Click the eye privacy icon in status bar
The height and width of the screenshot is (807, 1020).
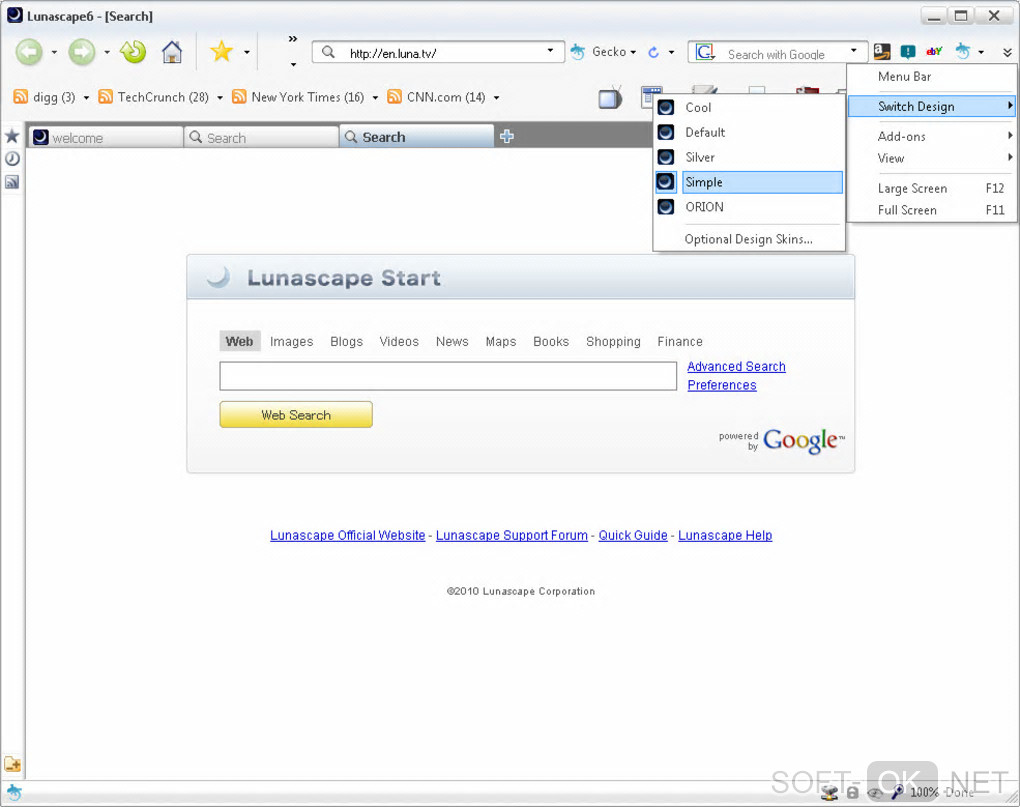875,793
